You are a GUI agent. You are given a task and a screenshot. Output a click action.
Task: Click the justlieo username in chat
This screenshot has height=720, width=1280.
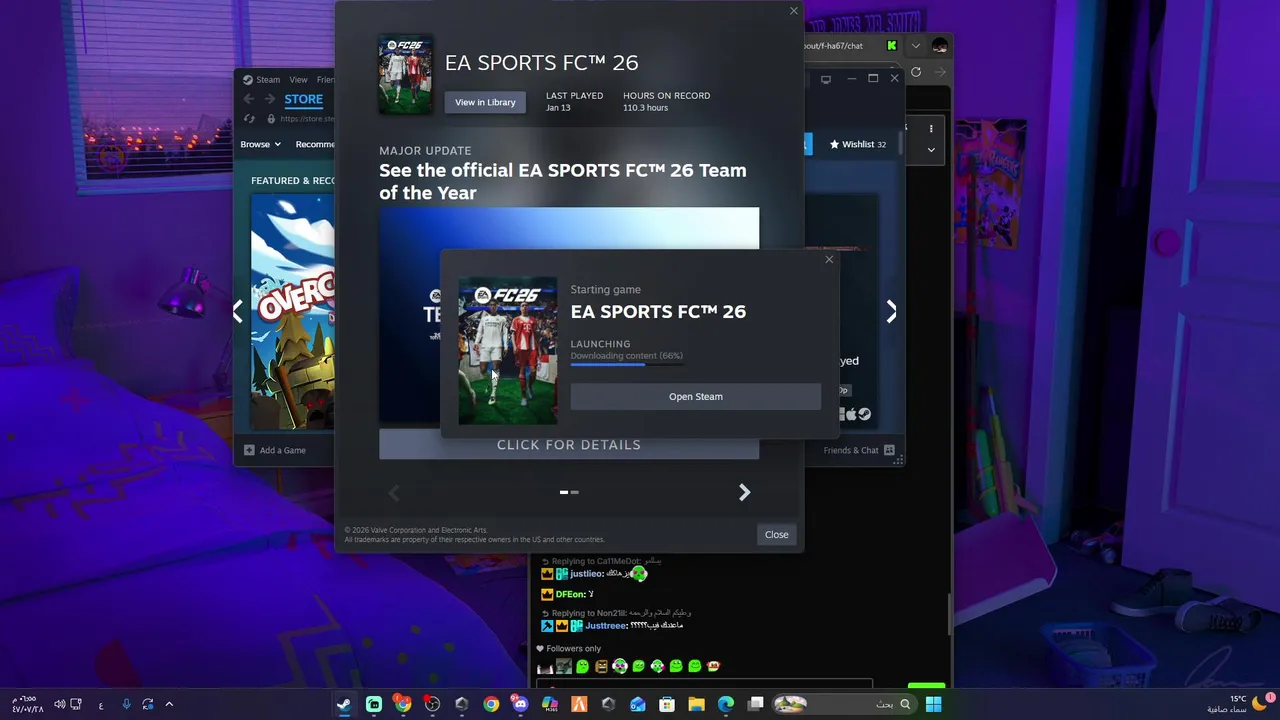pyautogui.click(x=586, y=574)
